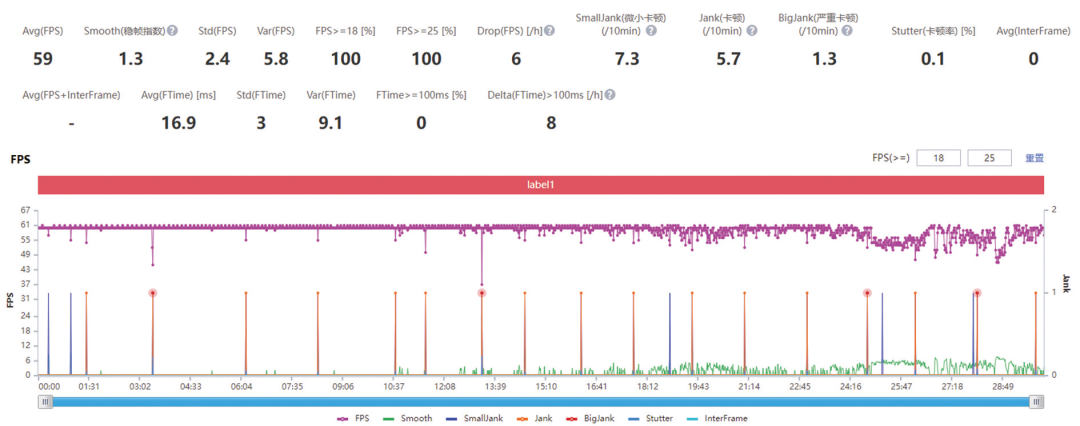
Task: Click the Avg(FTime) value 16.9
Action: (178, 123)
